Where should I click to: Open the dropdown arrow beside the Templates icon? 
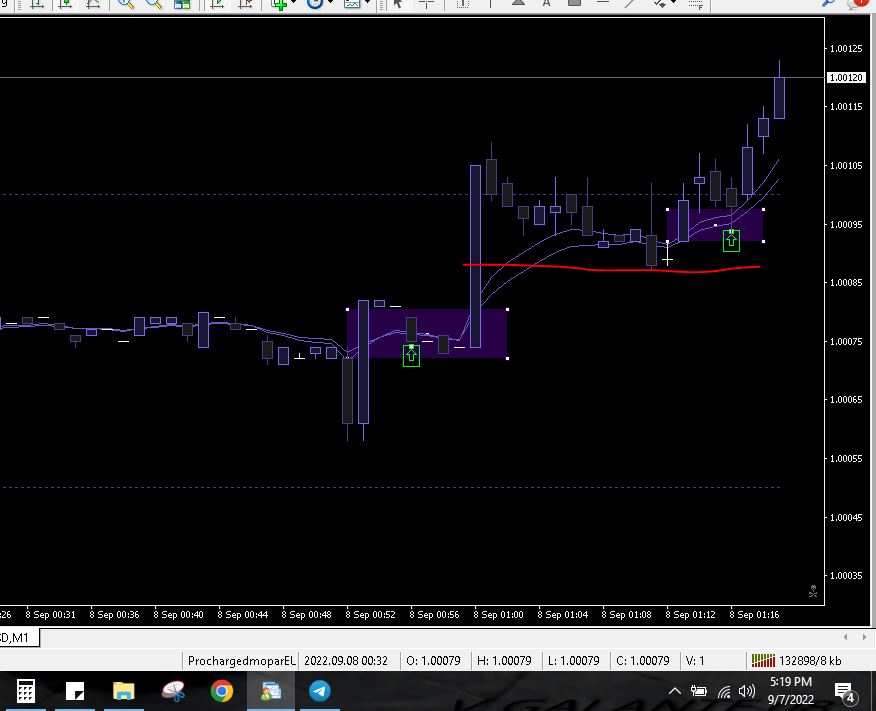coord(367,3)
